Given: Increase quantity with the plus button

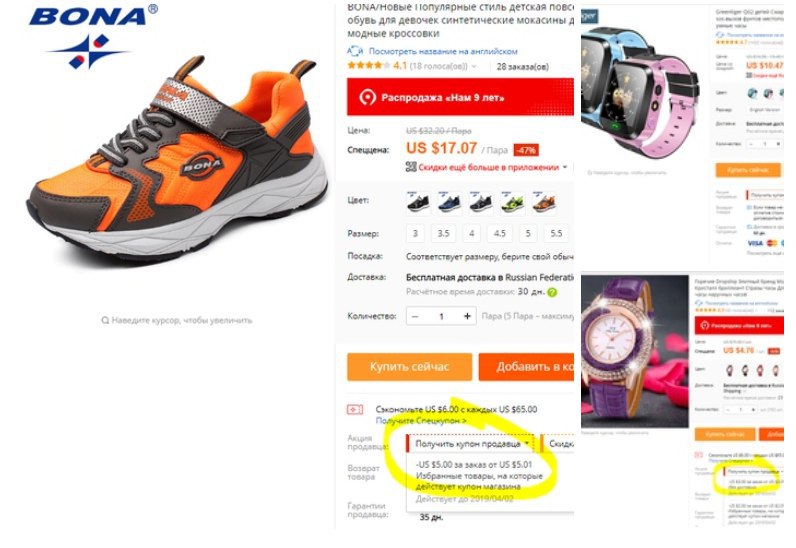Looking at the screenshot, I should click(467, 316).
